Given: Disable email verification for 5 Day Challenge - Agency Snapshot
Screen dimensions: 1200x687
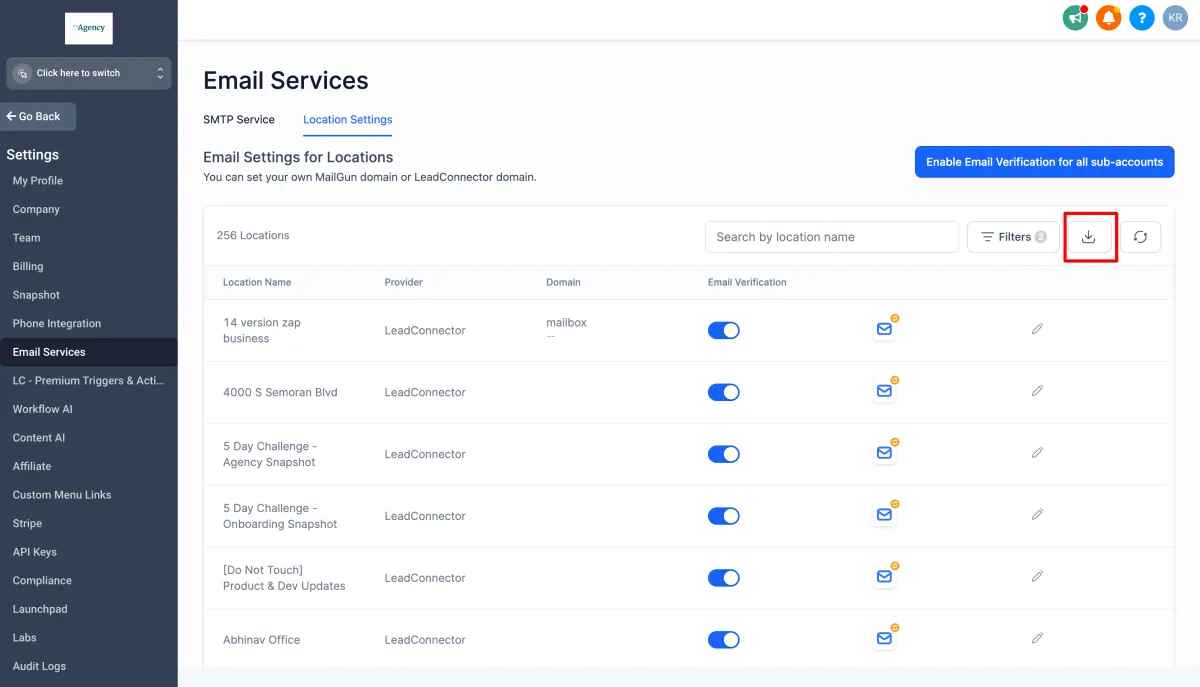Looking at the screenshot, I should tap(723, 454).
